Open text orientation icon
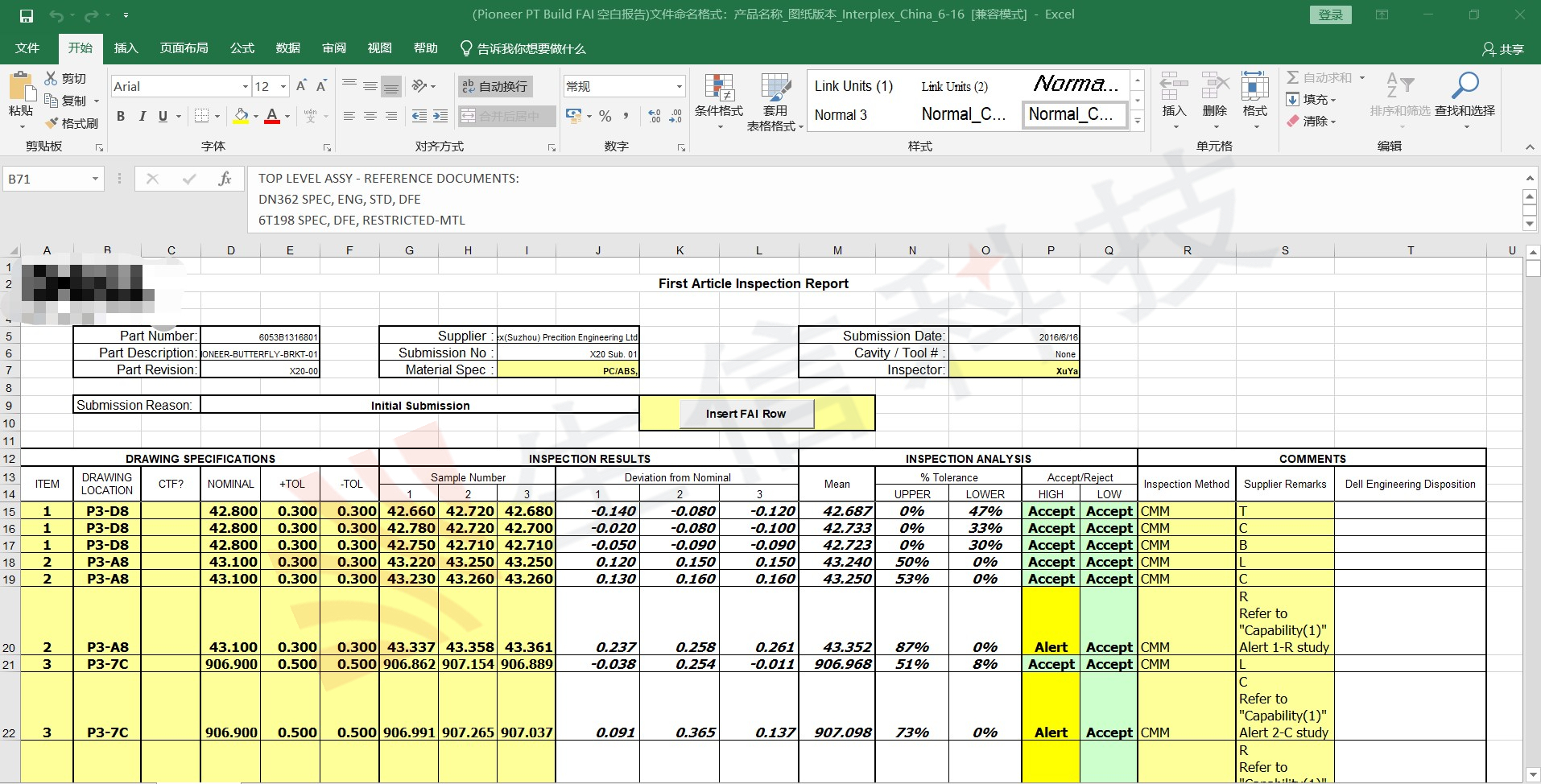The image size is (1541, 784). [x=419, y=86]
